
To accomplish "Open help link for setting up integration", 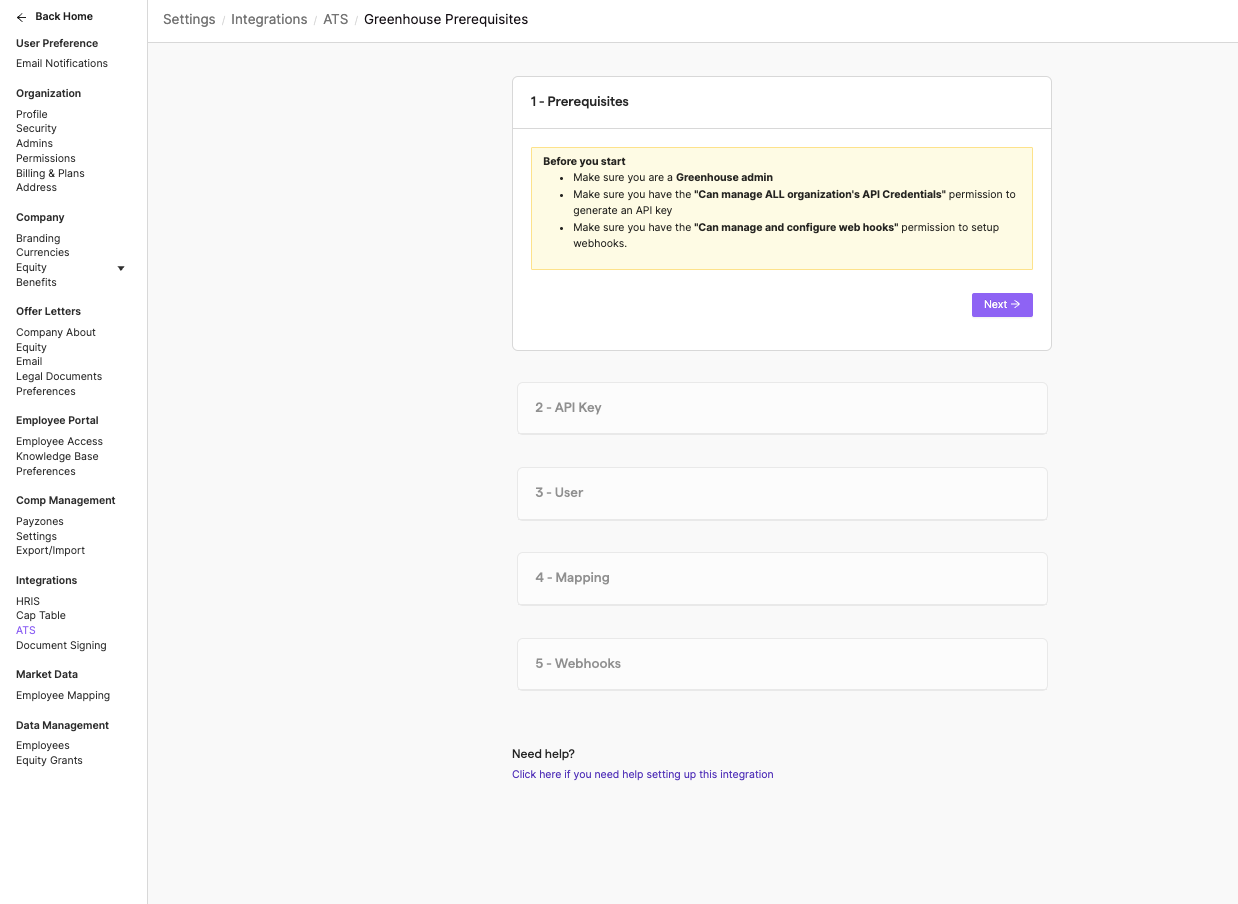I will click(642, 774).
